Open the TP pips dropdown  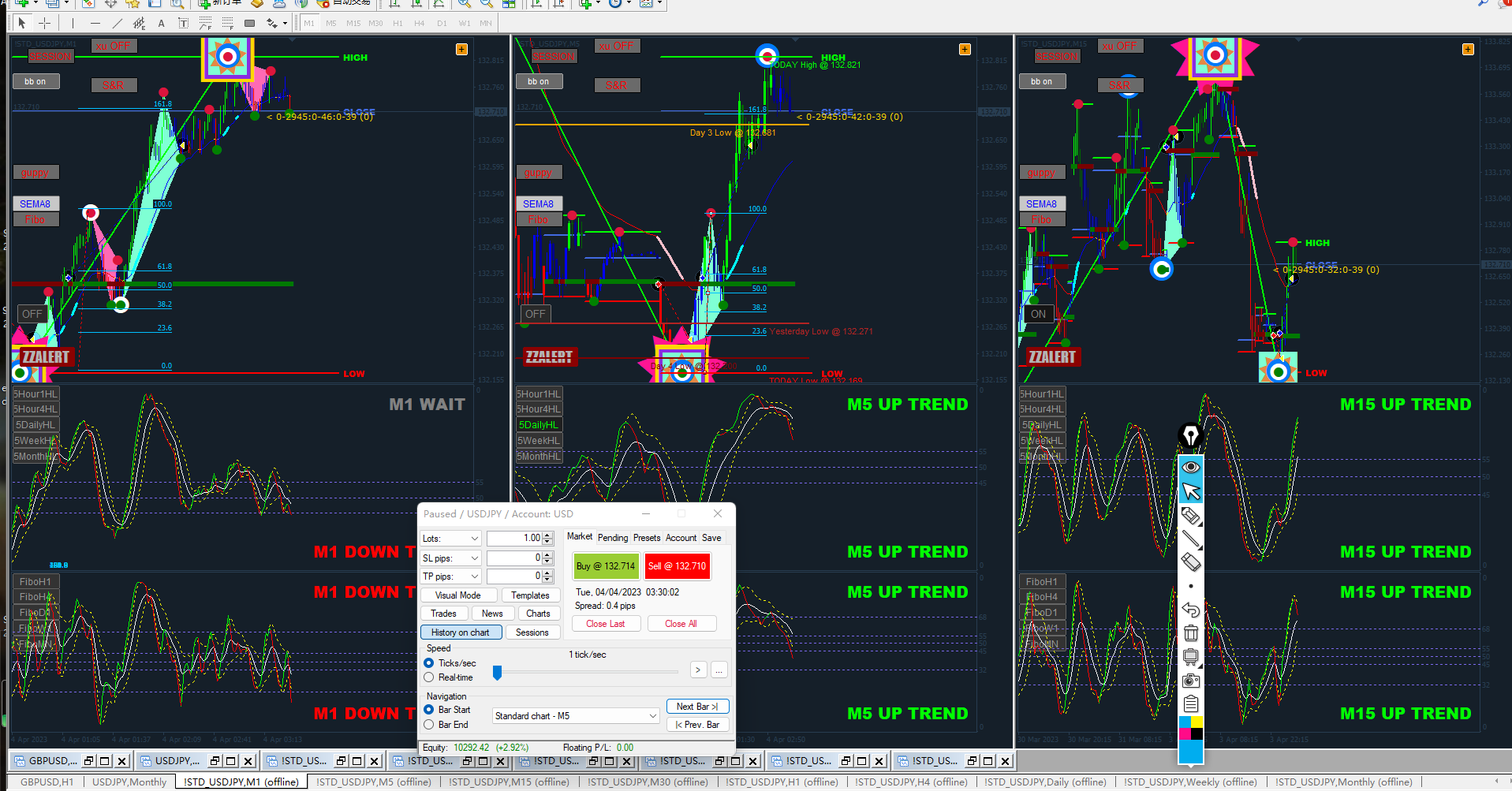pyautogui.click(x=451, y=576)
